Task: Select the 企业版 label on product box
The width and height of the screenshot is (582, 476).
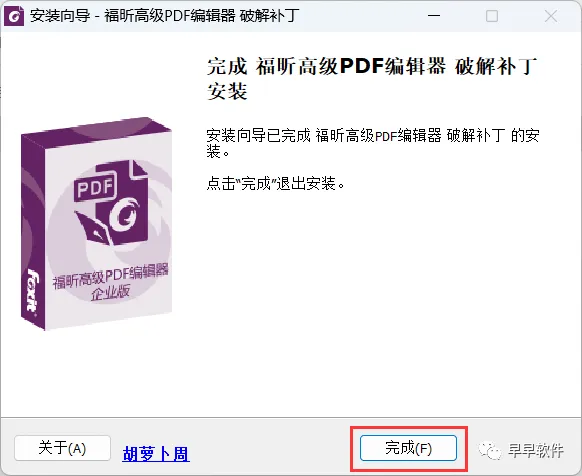Action: [111, 293]
